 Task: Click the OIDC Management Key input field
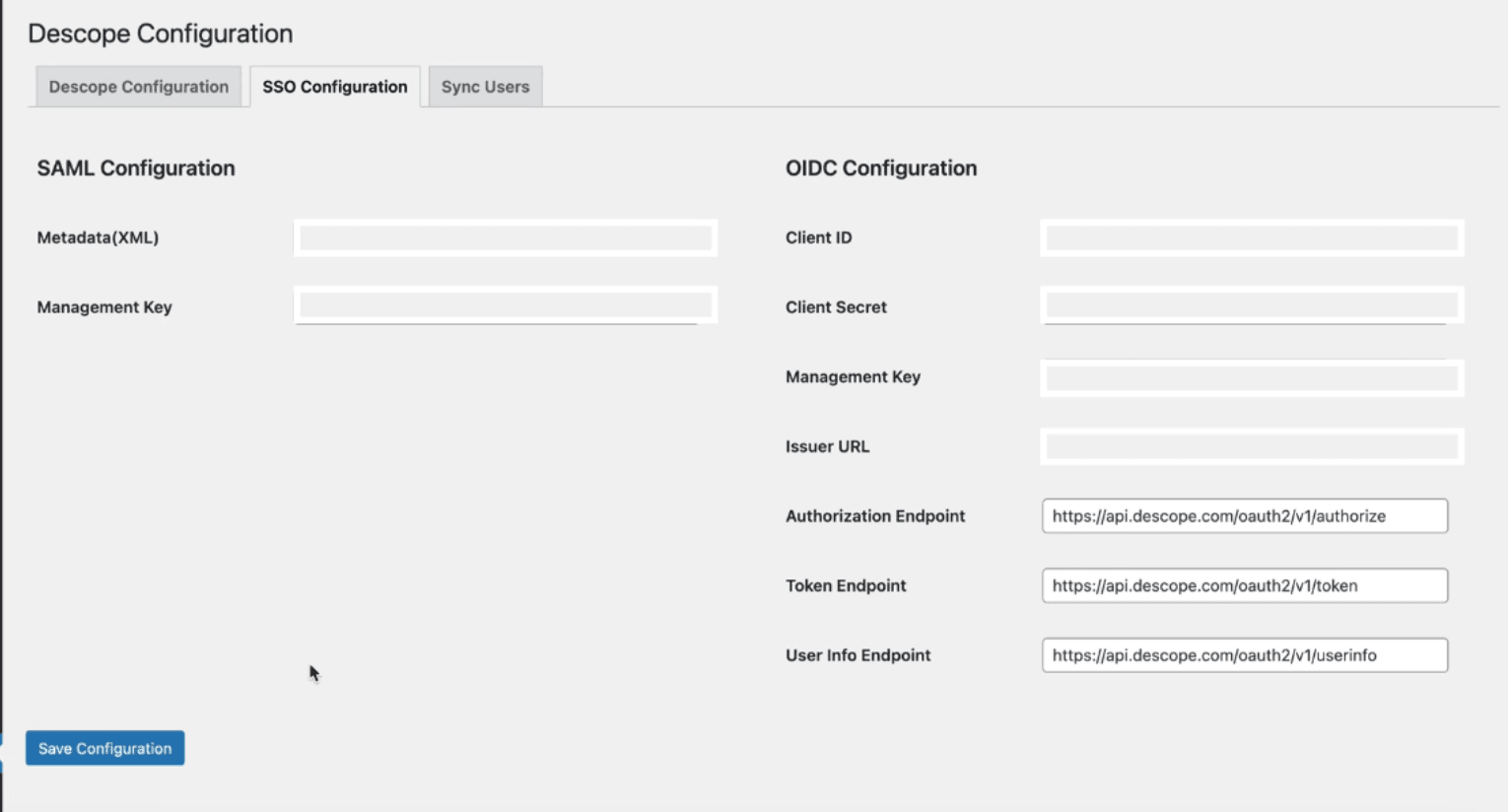click(x=1250, y=376)
